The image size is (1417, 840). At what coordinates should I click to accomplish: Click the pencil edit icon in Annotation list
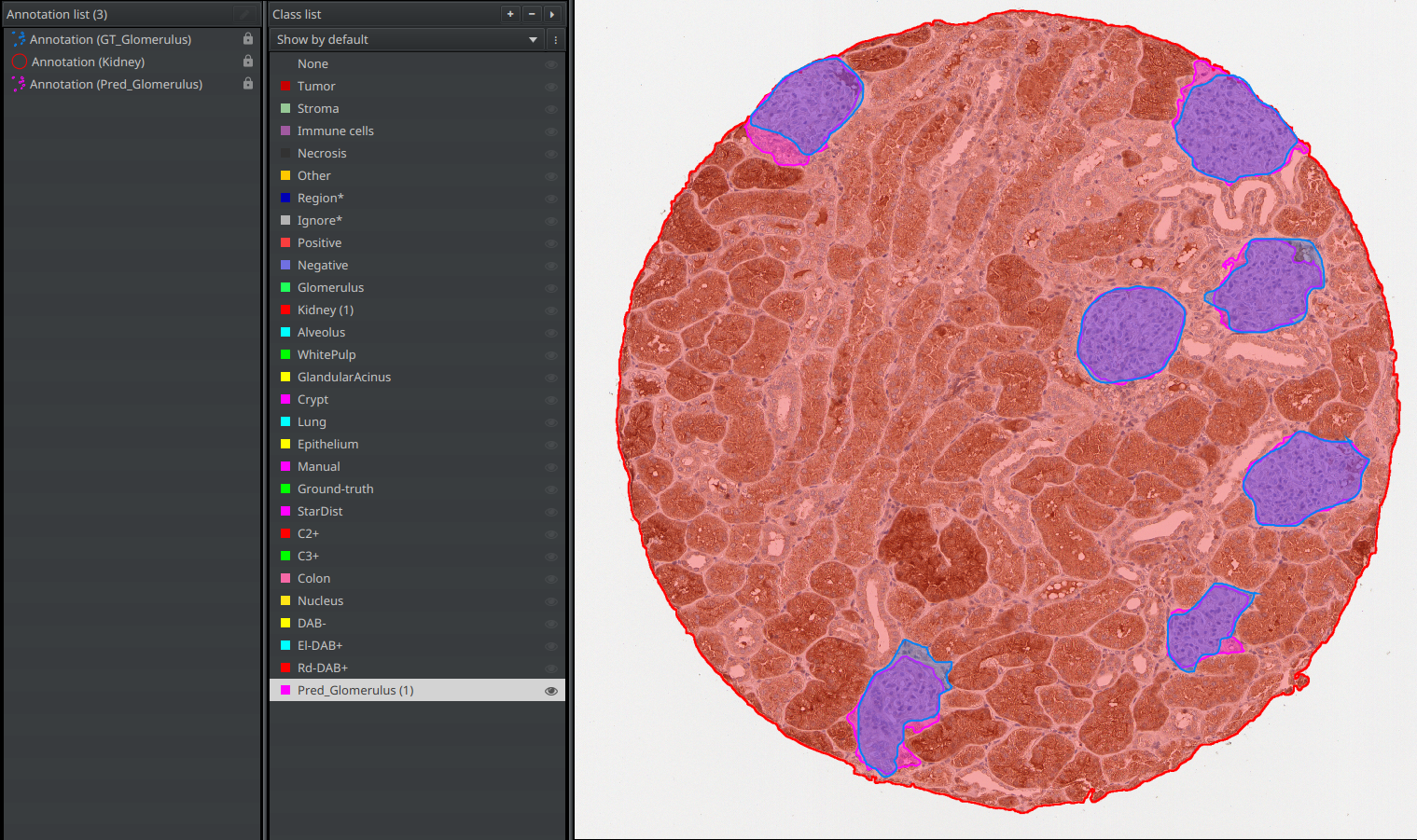[244, 14]
